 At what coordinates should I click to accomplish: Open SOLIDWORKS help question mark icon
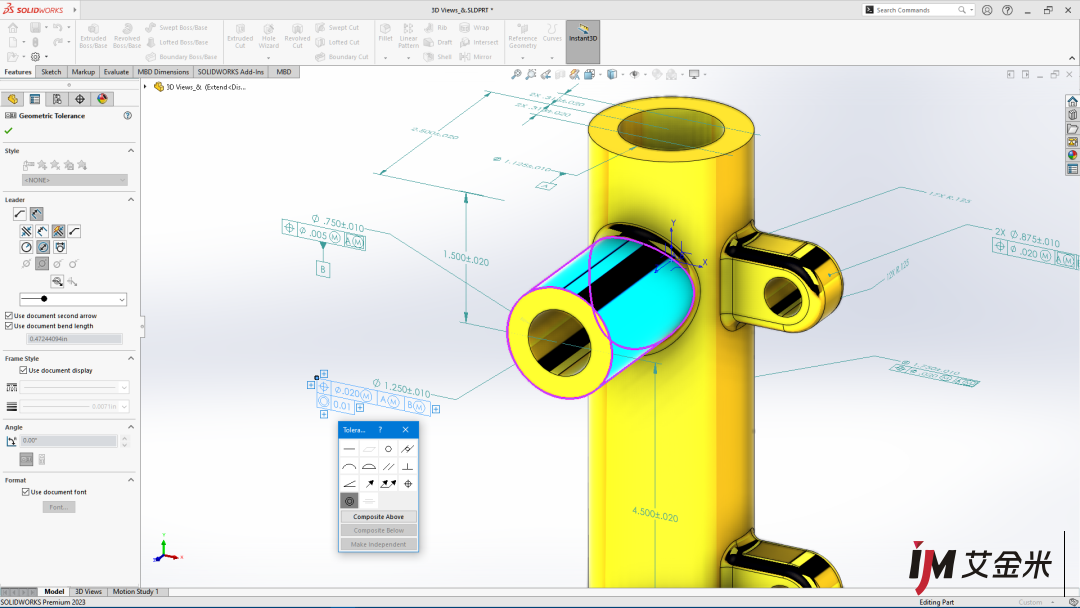pos(1008,10)
